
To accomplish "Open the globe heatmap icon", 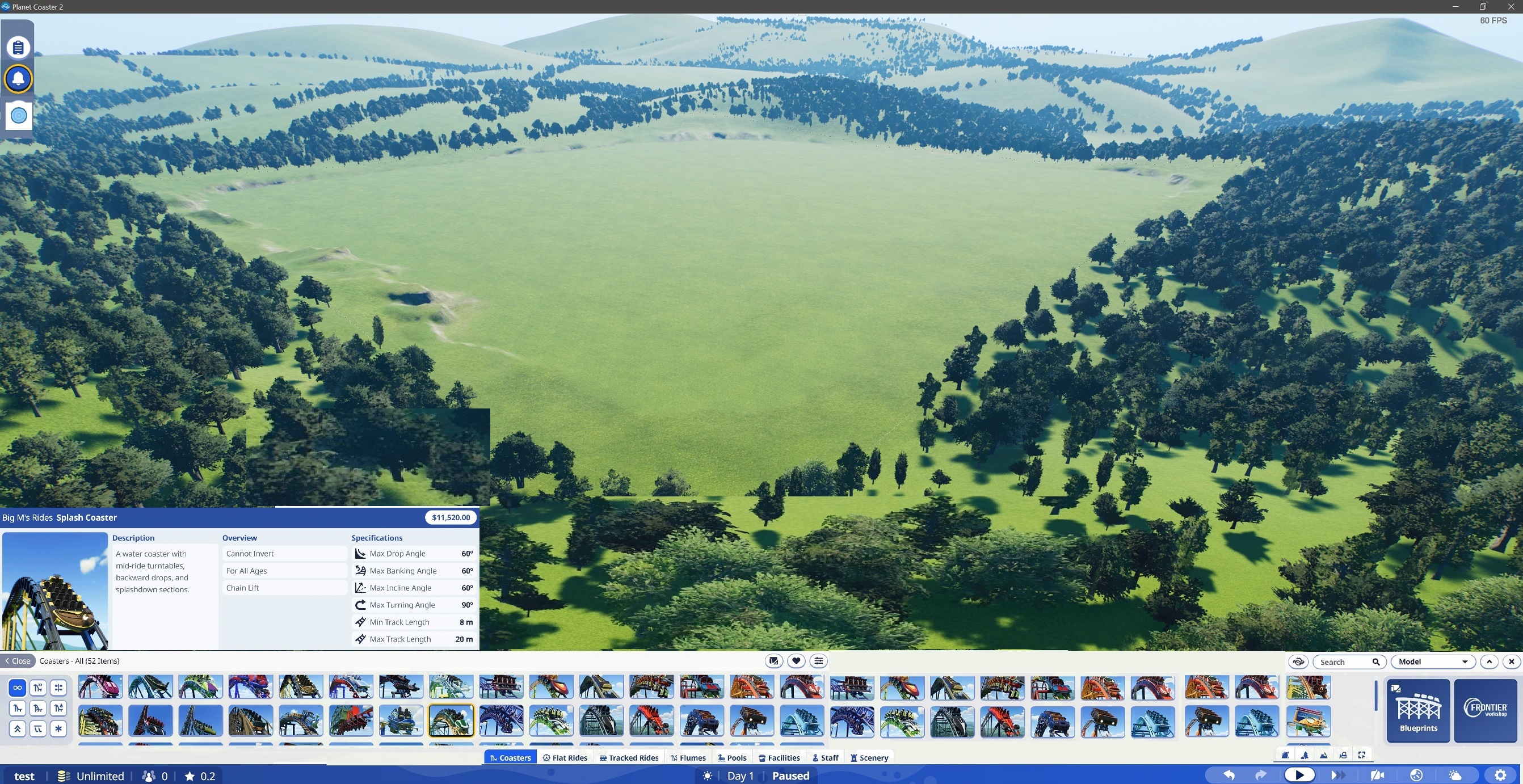I will click(1416, 775).
